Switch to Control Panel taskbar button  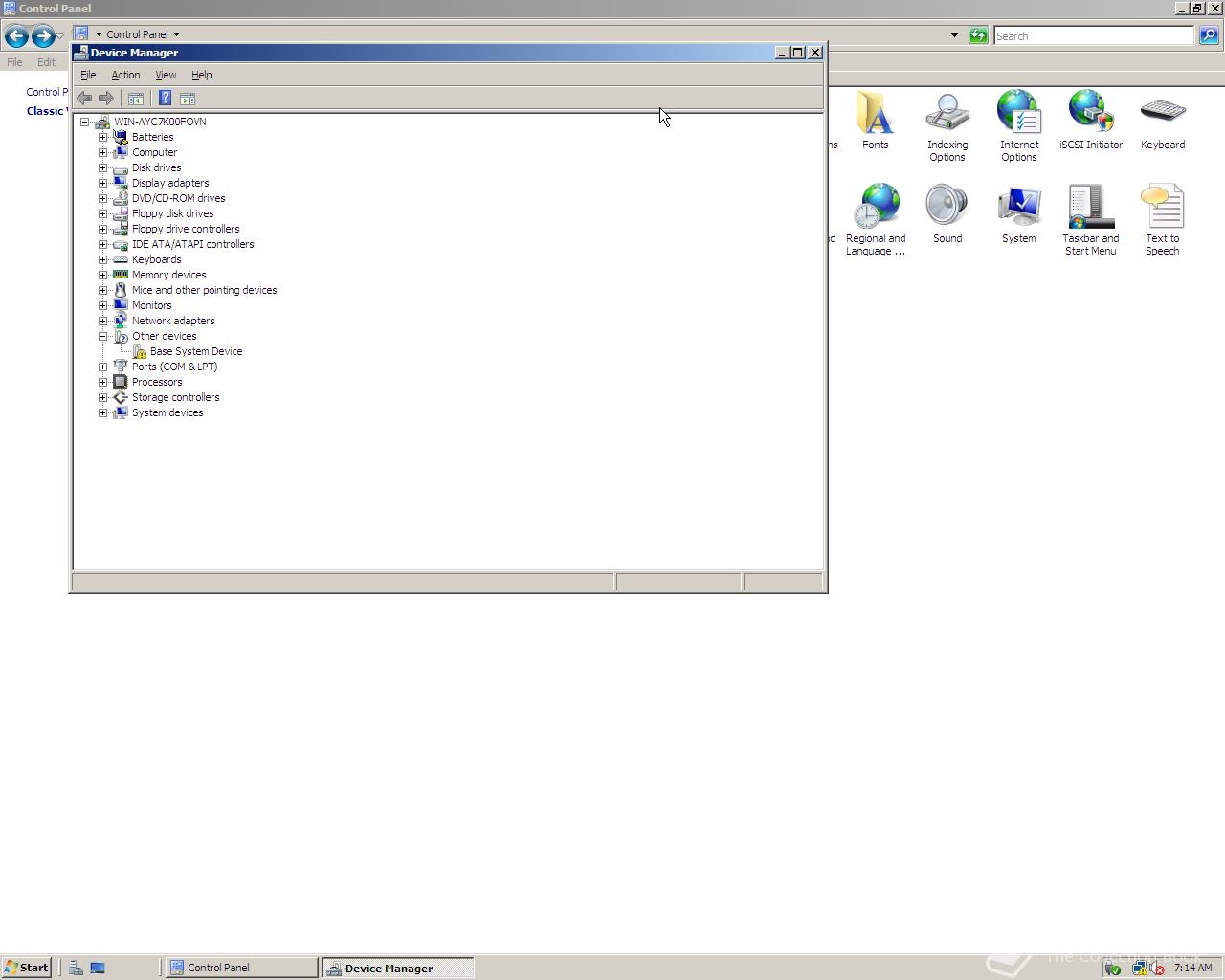[241, 968]
